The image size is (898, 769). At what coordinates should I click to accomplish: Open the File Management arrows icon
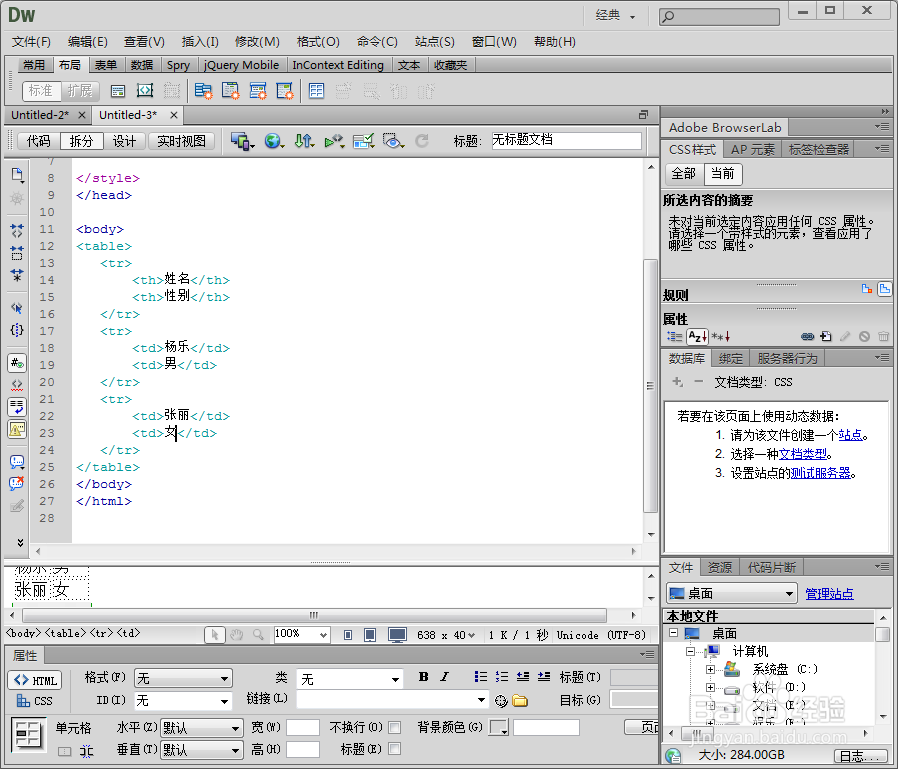click(304, 140)
